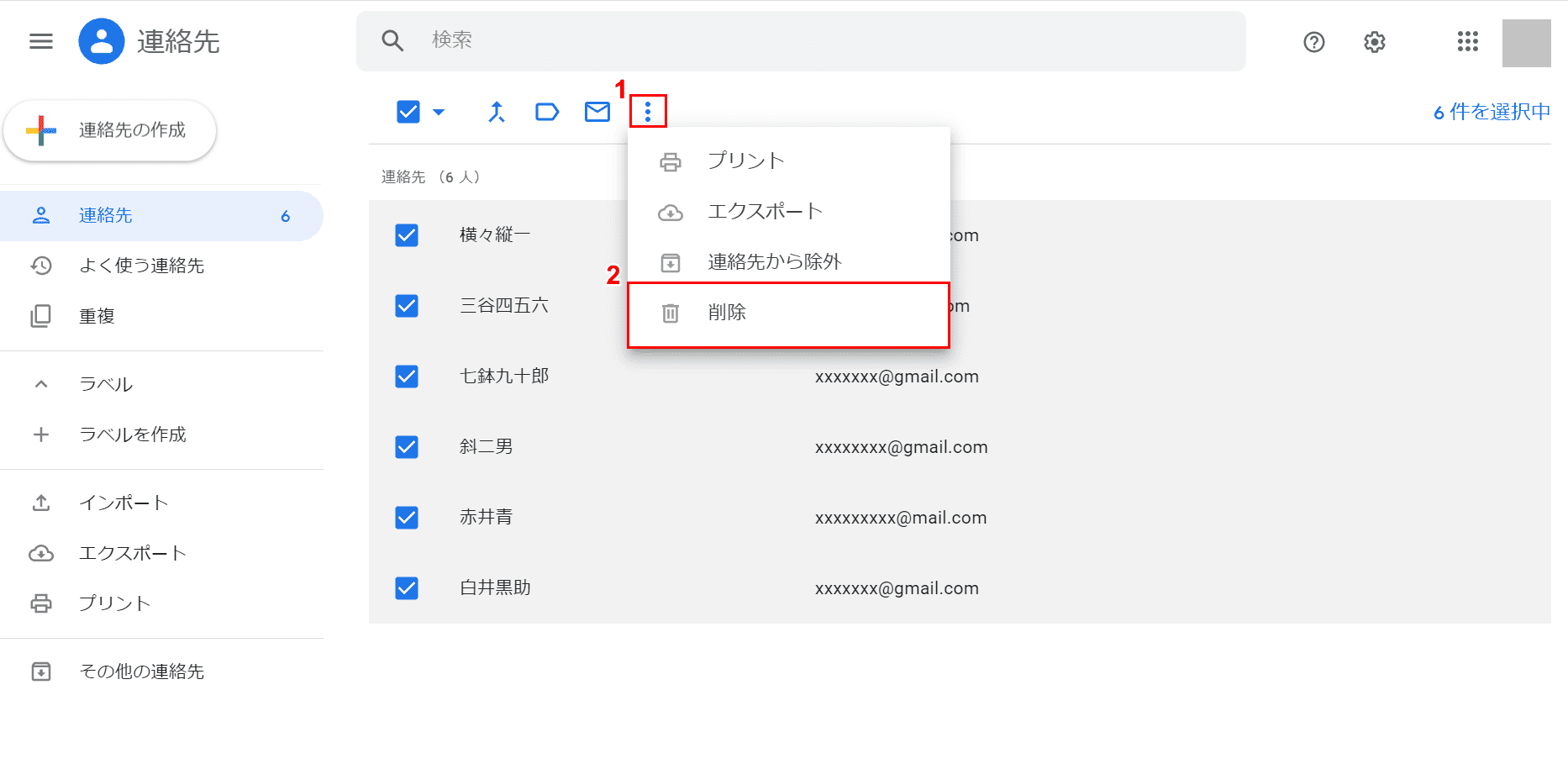Open その他の連絡先 in the sidebar

pos(161,672)
